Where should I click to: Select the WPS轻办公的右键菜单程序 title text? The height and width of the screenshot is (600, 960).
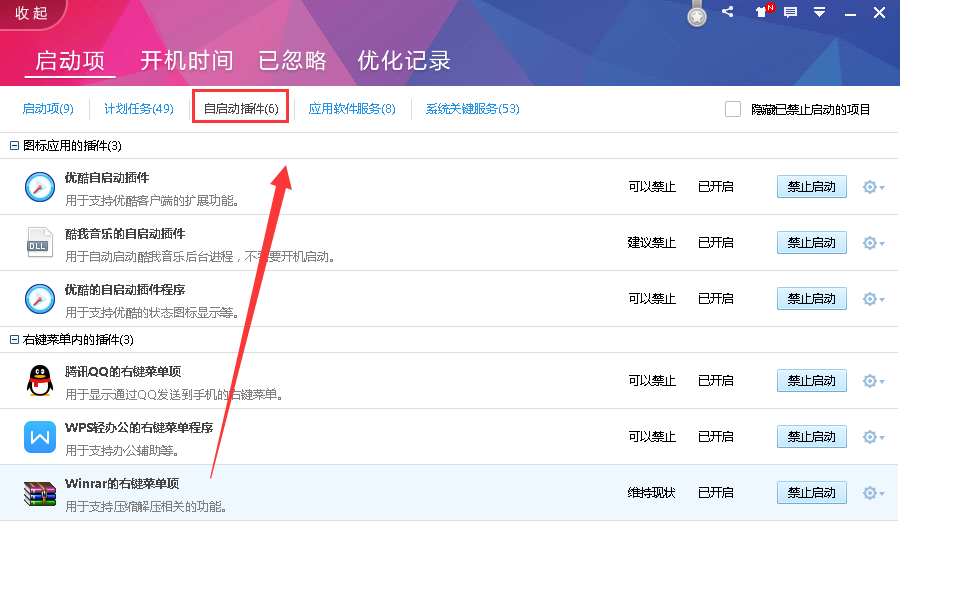[139, 427]
